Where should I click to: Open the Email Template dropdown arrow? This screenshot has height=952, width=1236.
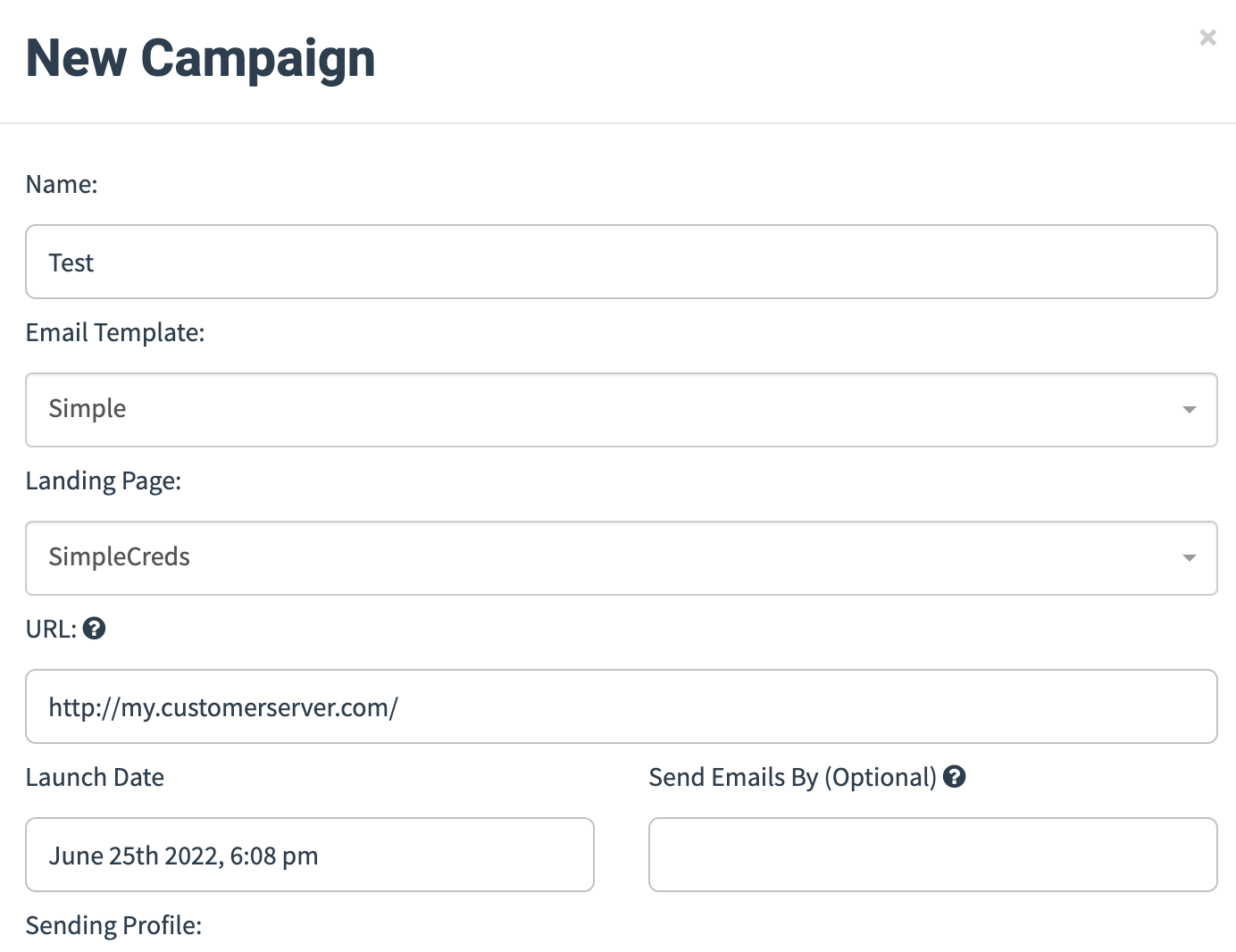tap(1188, 410)
